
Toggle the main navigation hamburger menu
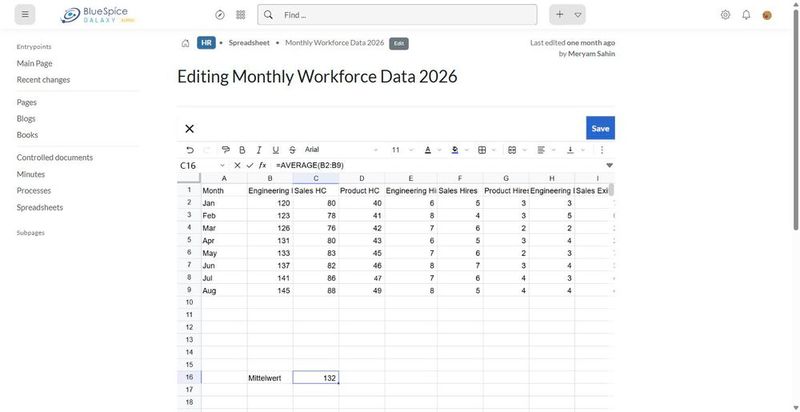(x=25, y=15)
